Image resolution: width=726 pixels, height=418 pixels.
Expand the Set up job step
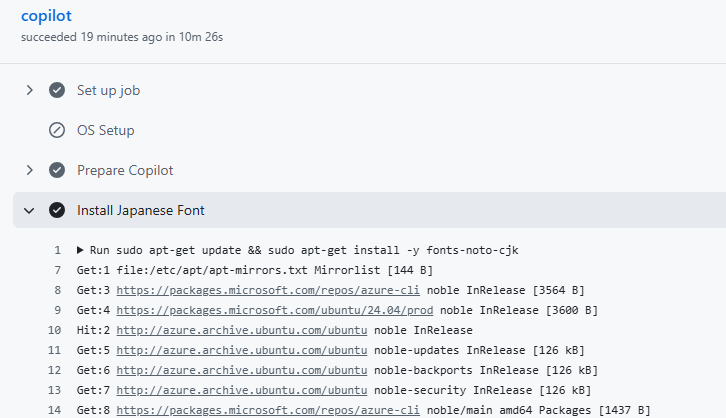pyautogui.click(x=30, y=90)
